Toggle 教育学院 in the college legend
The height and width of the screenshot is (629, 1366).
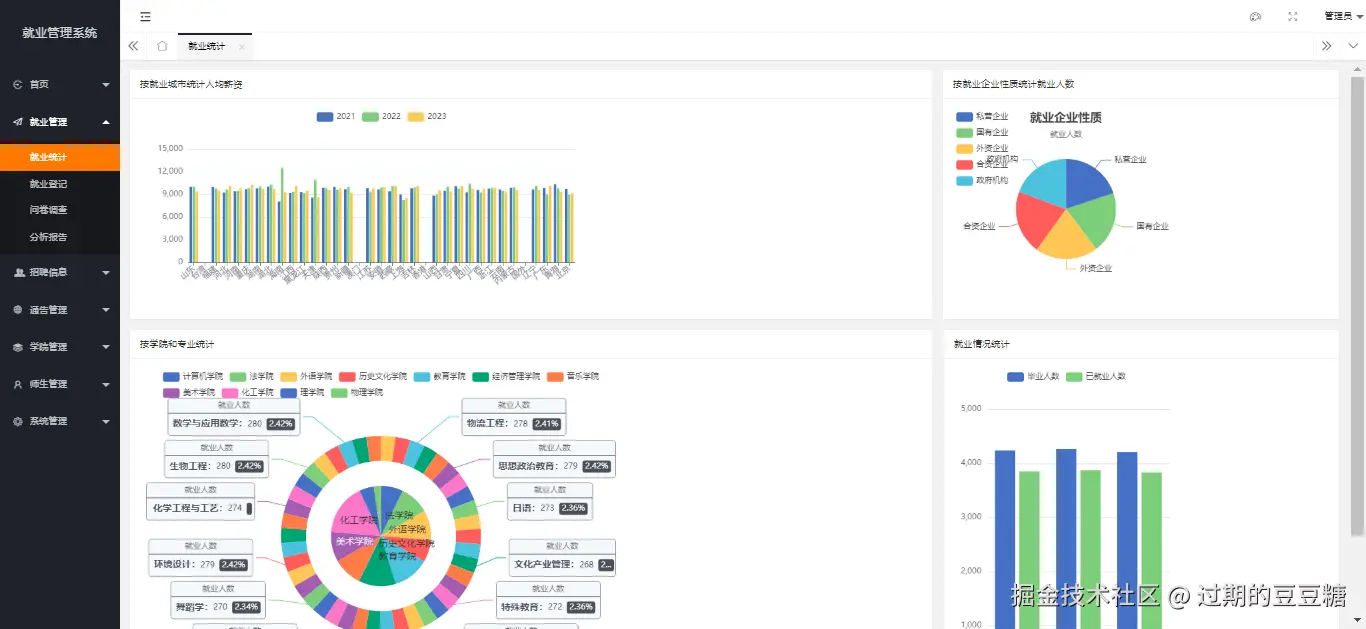pyautogui.click(x=440, y=377)
